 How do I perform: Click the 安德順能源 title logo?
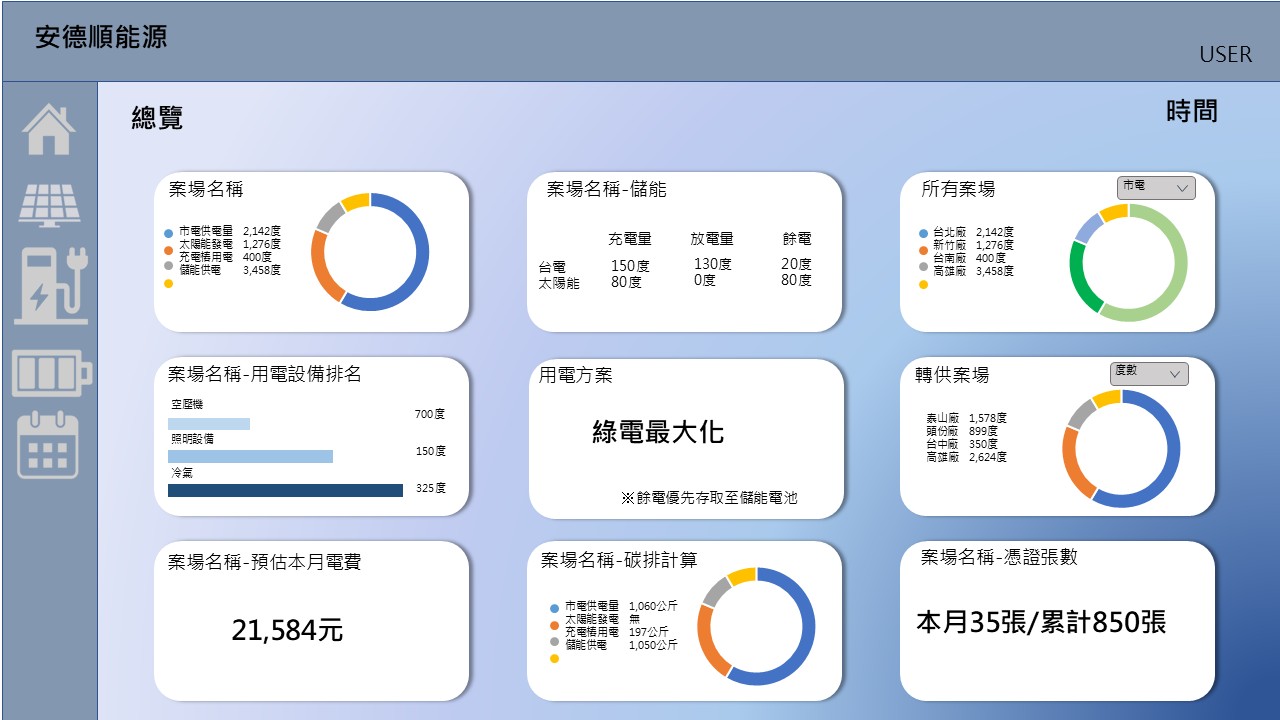click(101, 38)
